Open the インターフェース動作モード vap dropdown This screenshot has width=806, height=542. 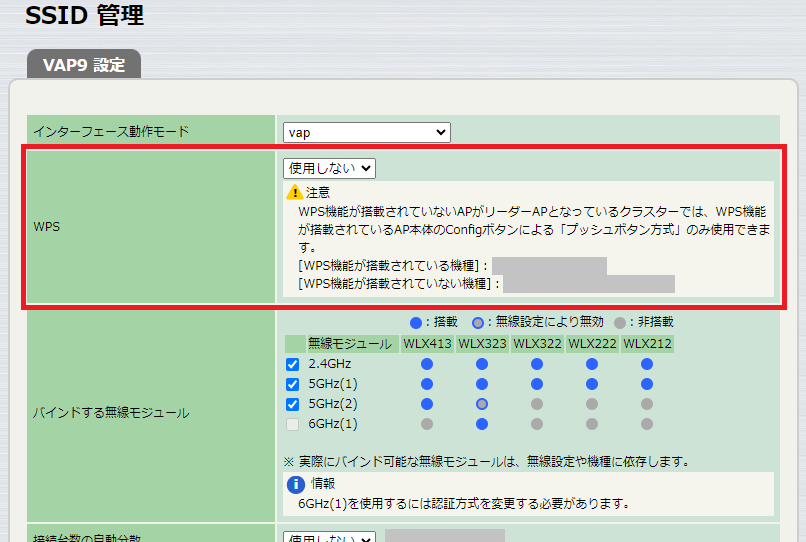pos(367,132)
